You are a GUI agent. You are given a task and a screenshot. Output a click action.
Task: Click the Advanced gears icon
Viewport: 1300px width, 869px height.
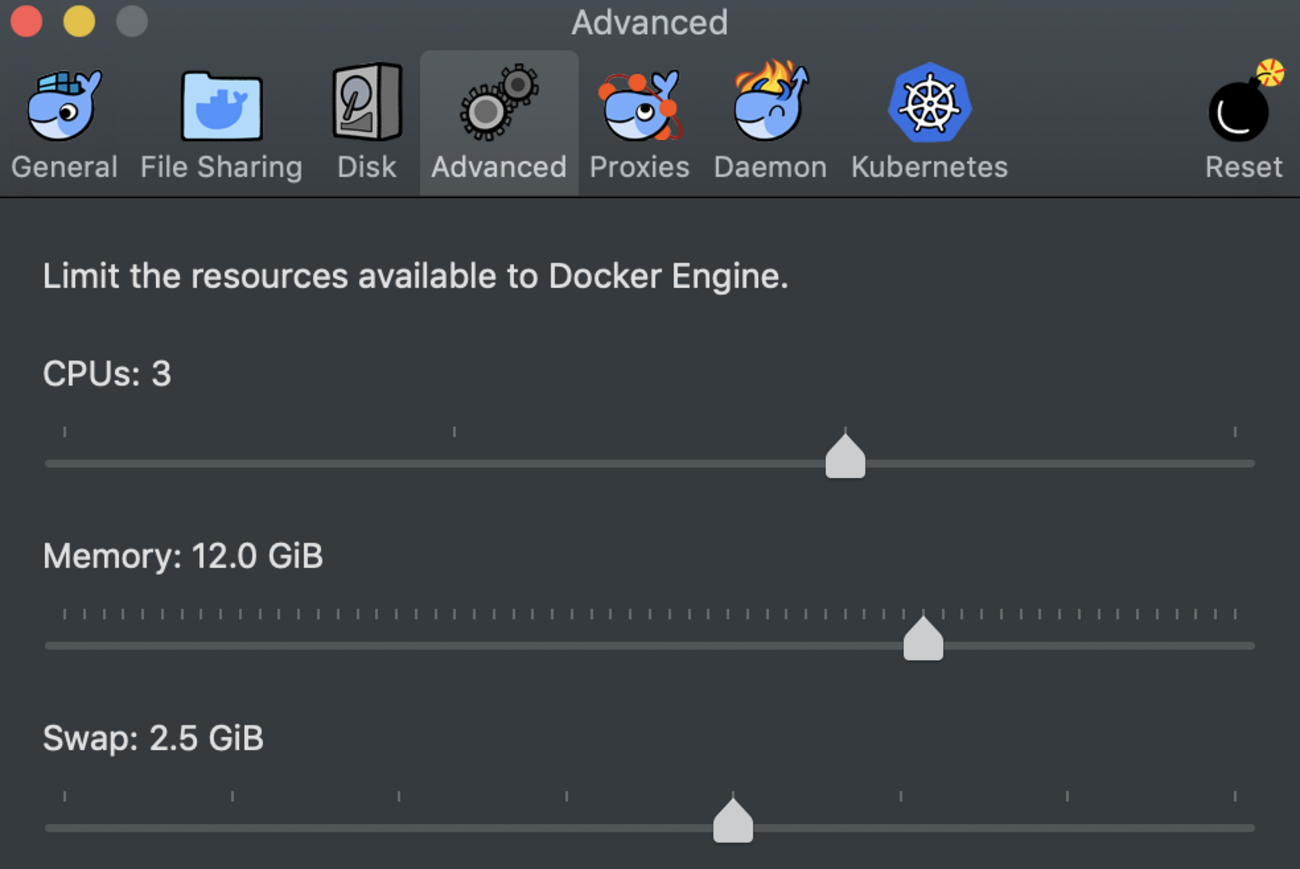[x=498, y=103]
